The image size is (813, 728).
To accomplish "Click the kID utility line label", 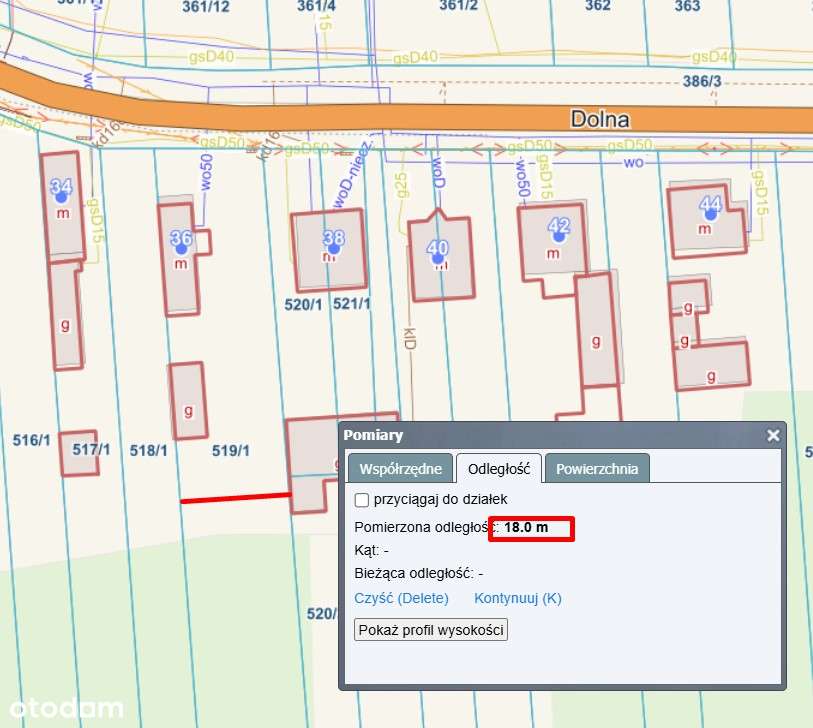I will pyautogui.click(x=409, y=339).
